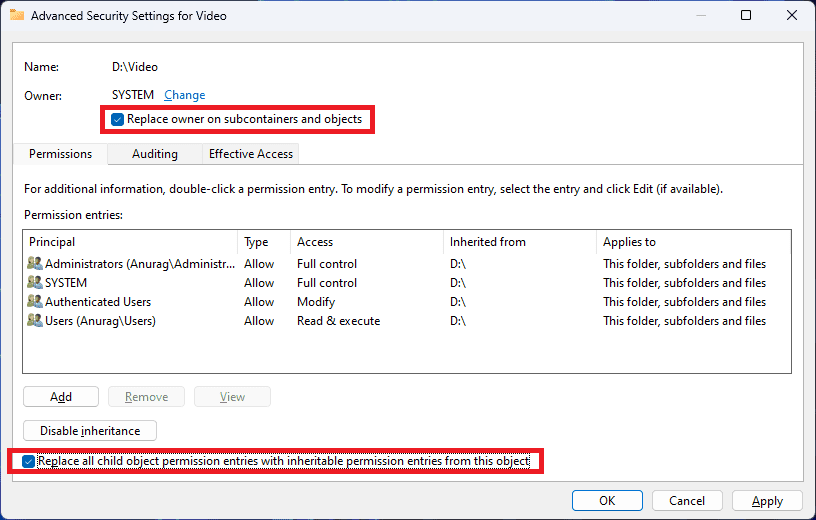Switch to the Auditing tab
Screen dimensions: 816x520
click(x=154, y=154)
